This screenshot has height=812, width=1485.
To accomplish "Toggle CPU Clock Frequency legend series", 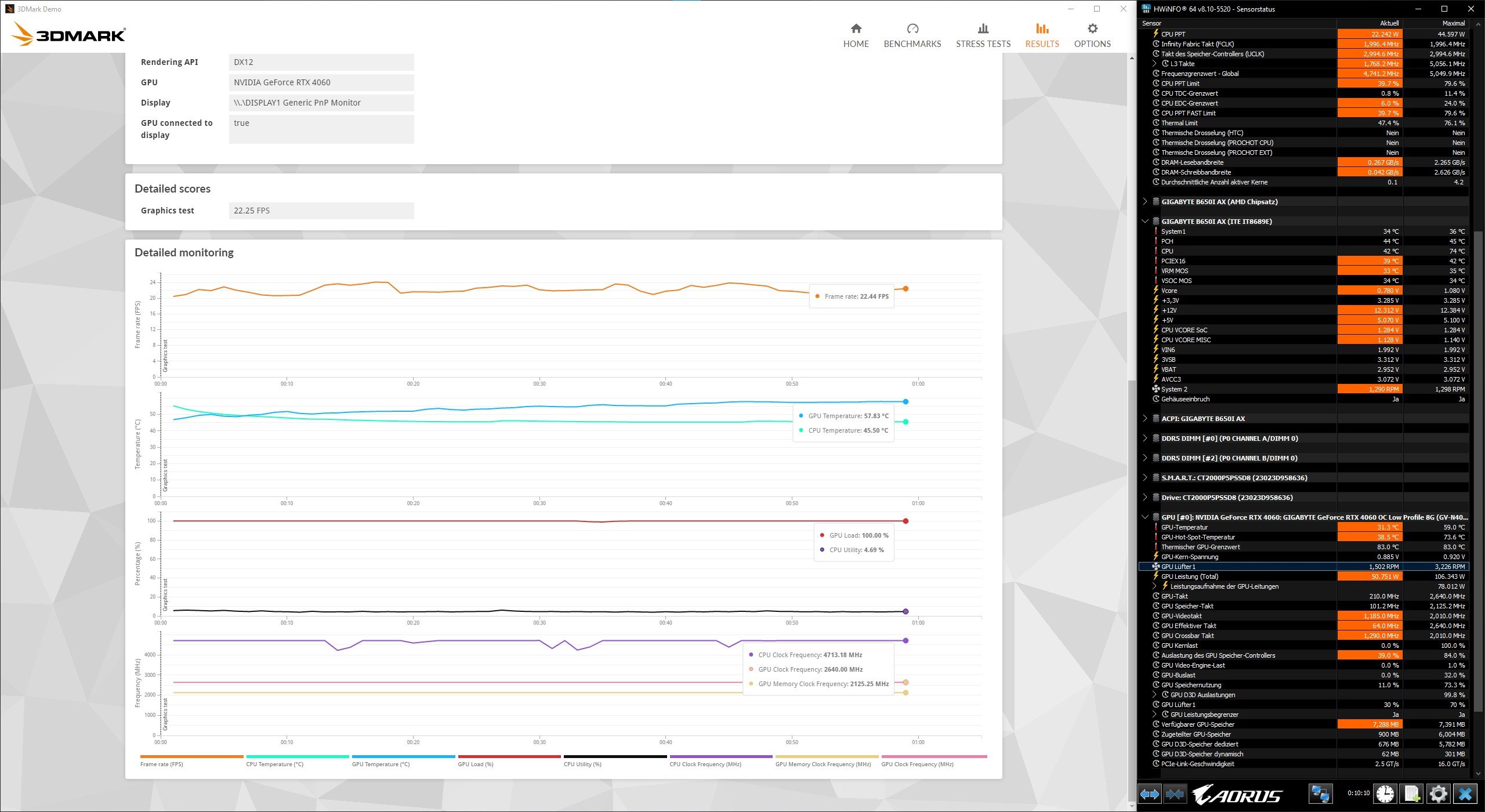I will click(720, 761).
